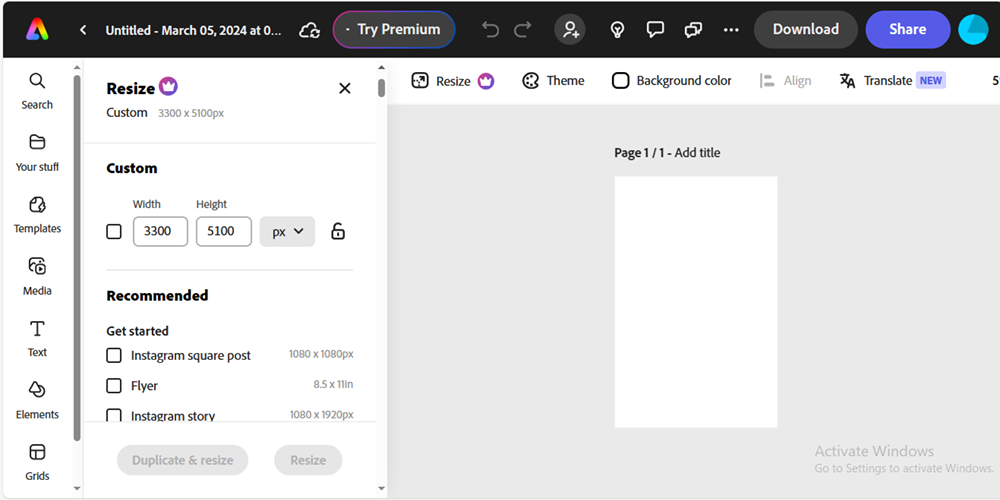Open the comments speech bubble icon
The width and height of the screenshot is (1000, 500).
coord(655,30)
